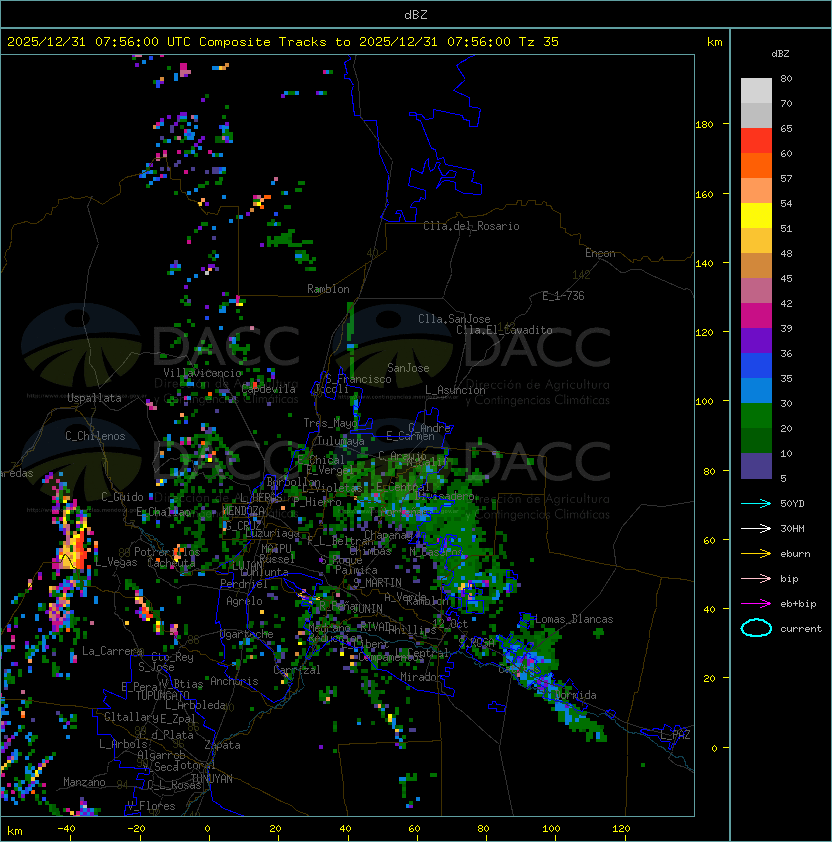This screenshot has width=832, height=842.
Task: Click the '12_Oct' map label
Action: [x=450, y=624]
